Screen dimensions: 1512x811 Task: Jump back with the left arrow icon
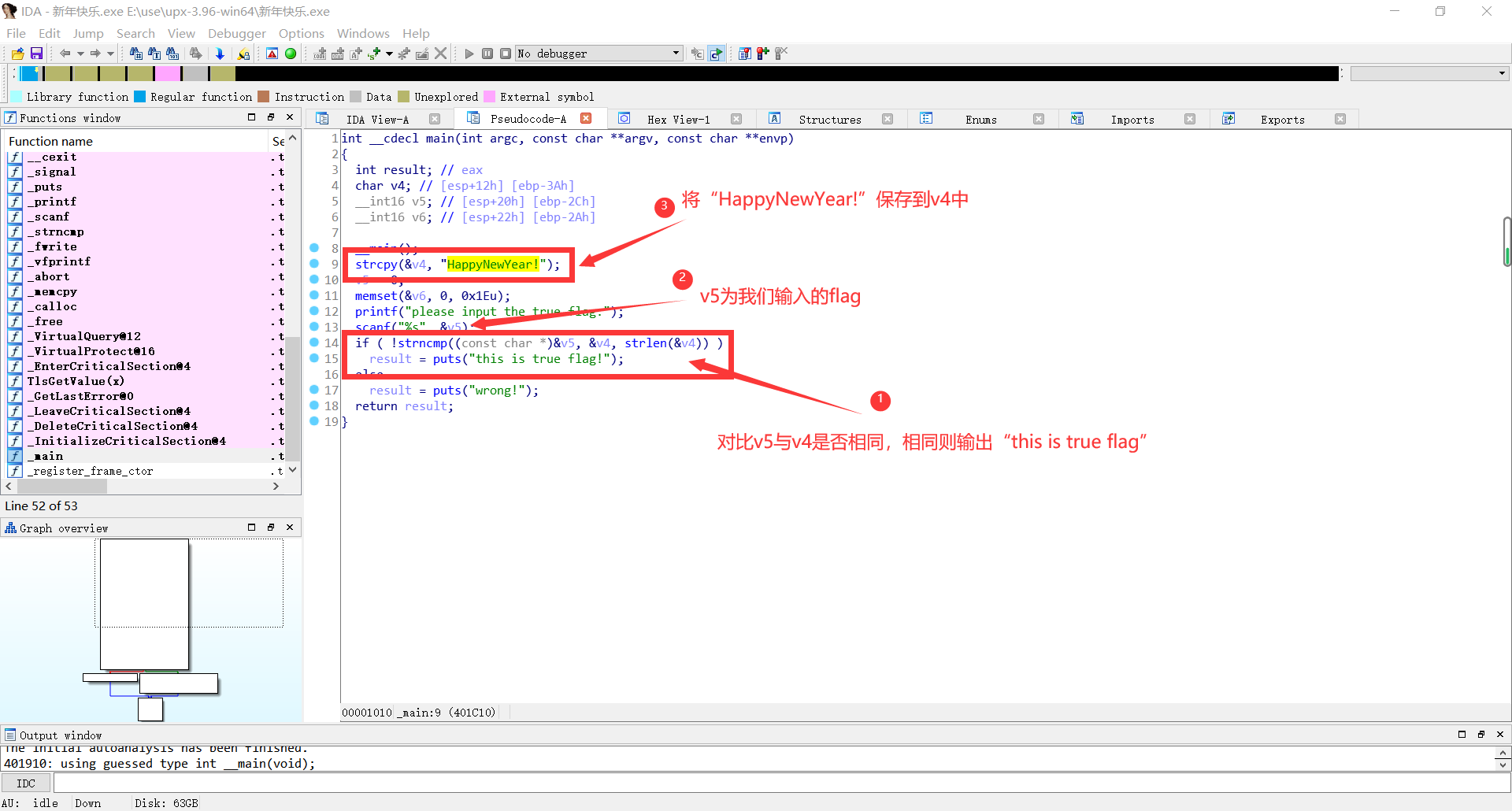[x=65, y=54]
